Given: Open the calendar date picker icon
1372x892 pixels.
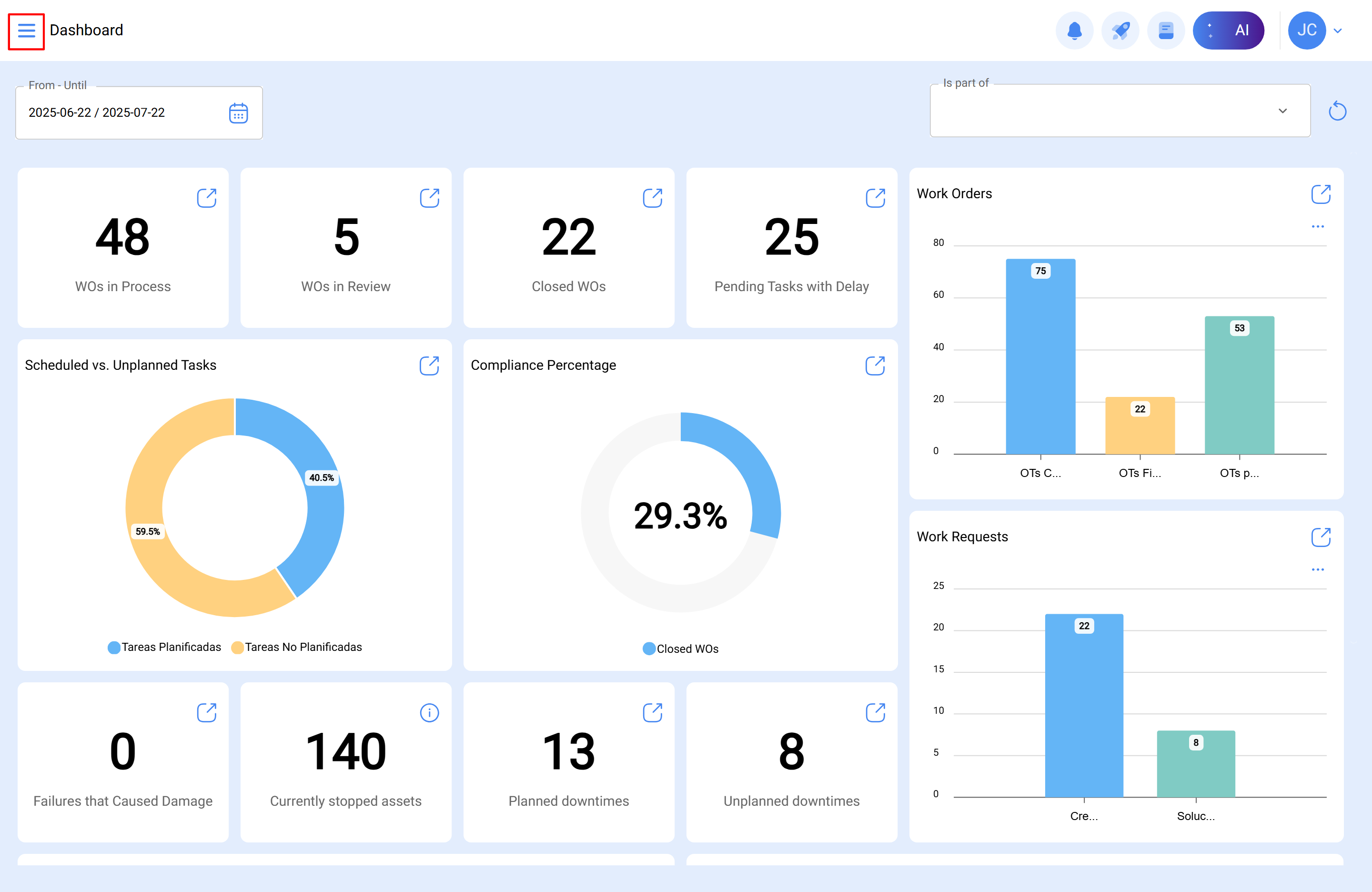Looking at the screenshot, I should click(x=238, y=112).
